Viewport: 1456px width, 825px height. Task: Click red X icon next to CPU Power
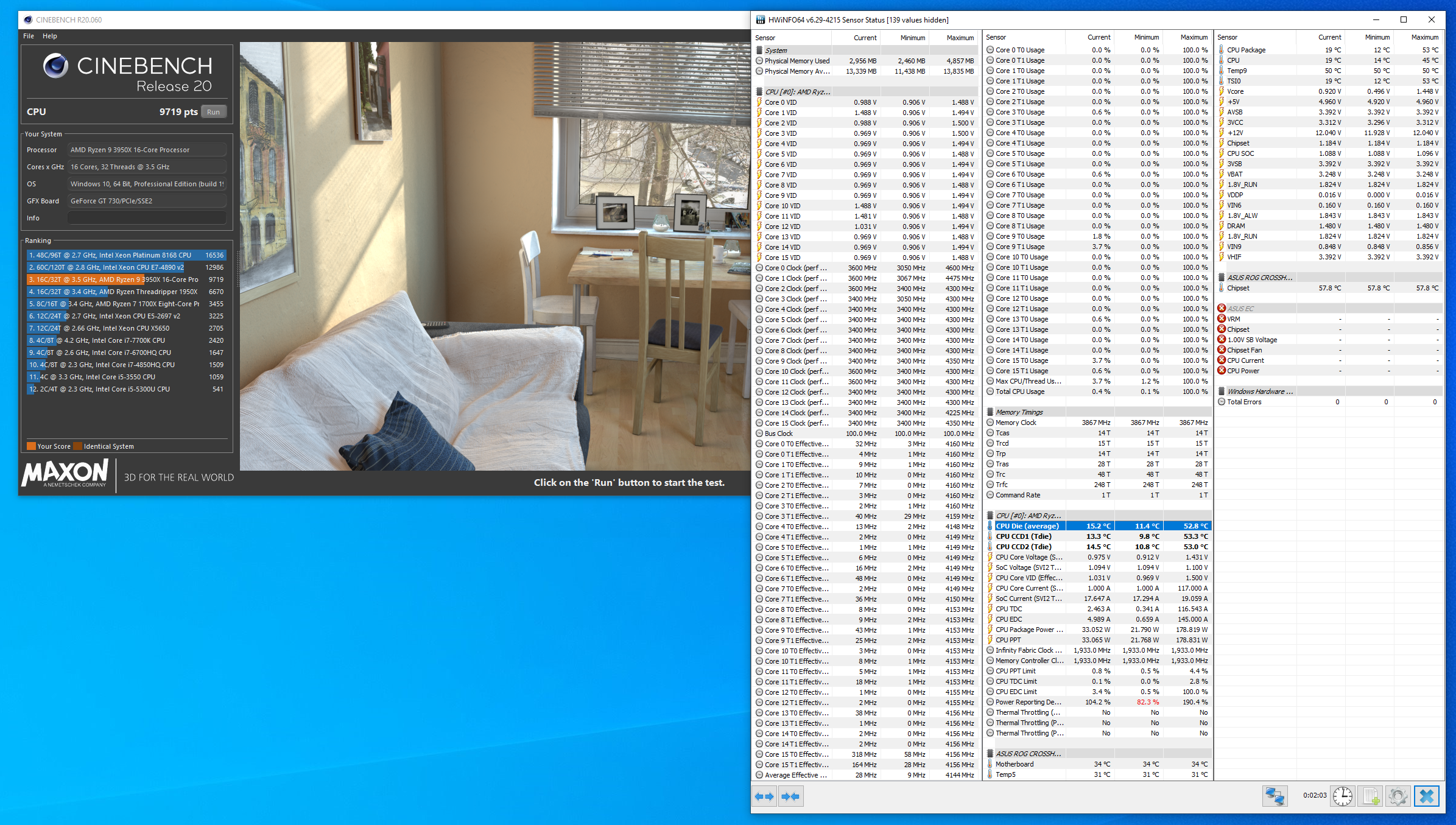tap(1221, 370)
